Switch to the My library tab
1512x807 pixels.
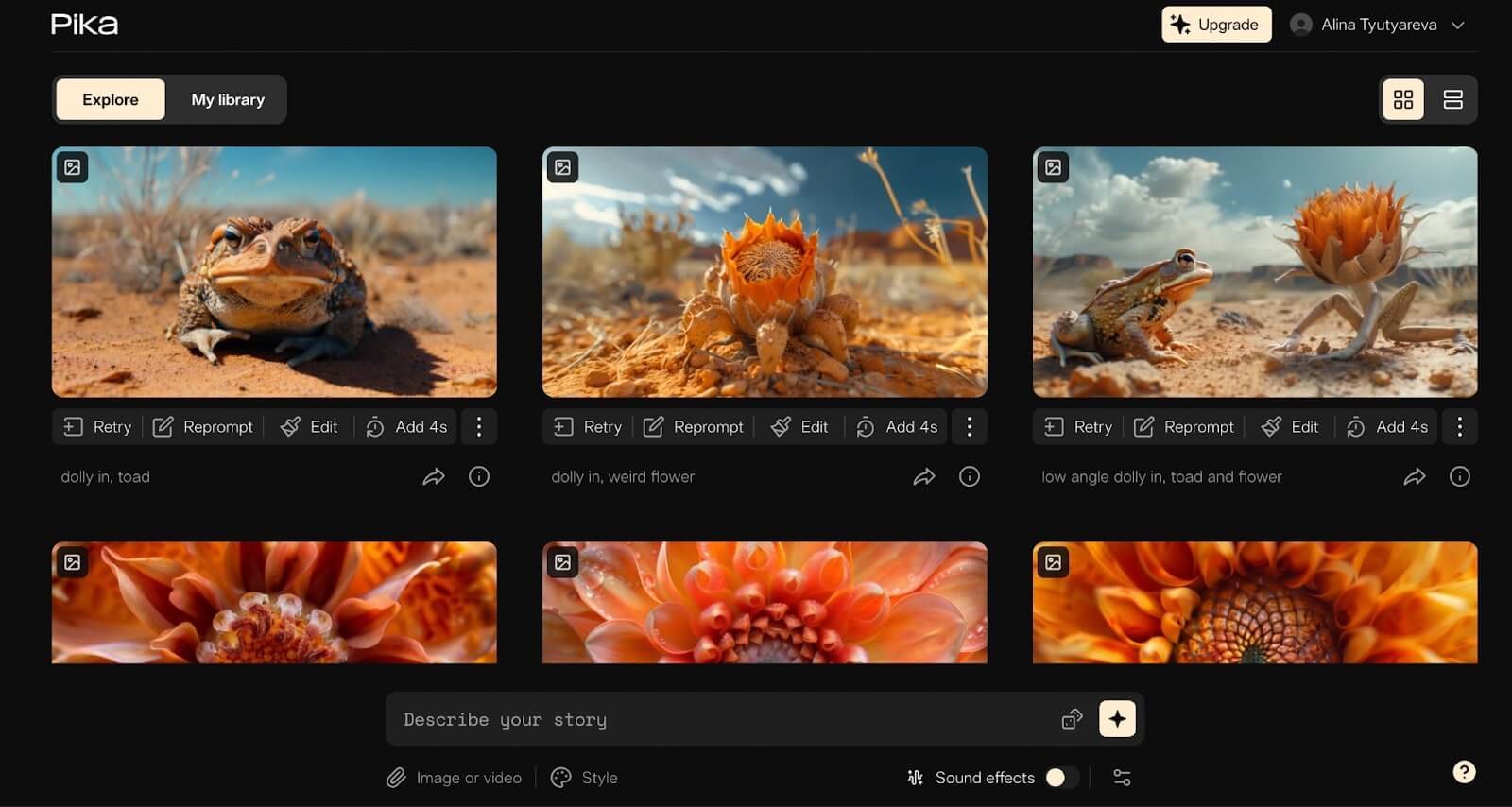228,99
